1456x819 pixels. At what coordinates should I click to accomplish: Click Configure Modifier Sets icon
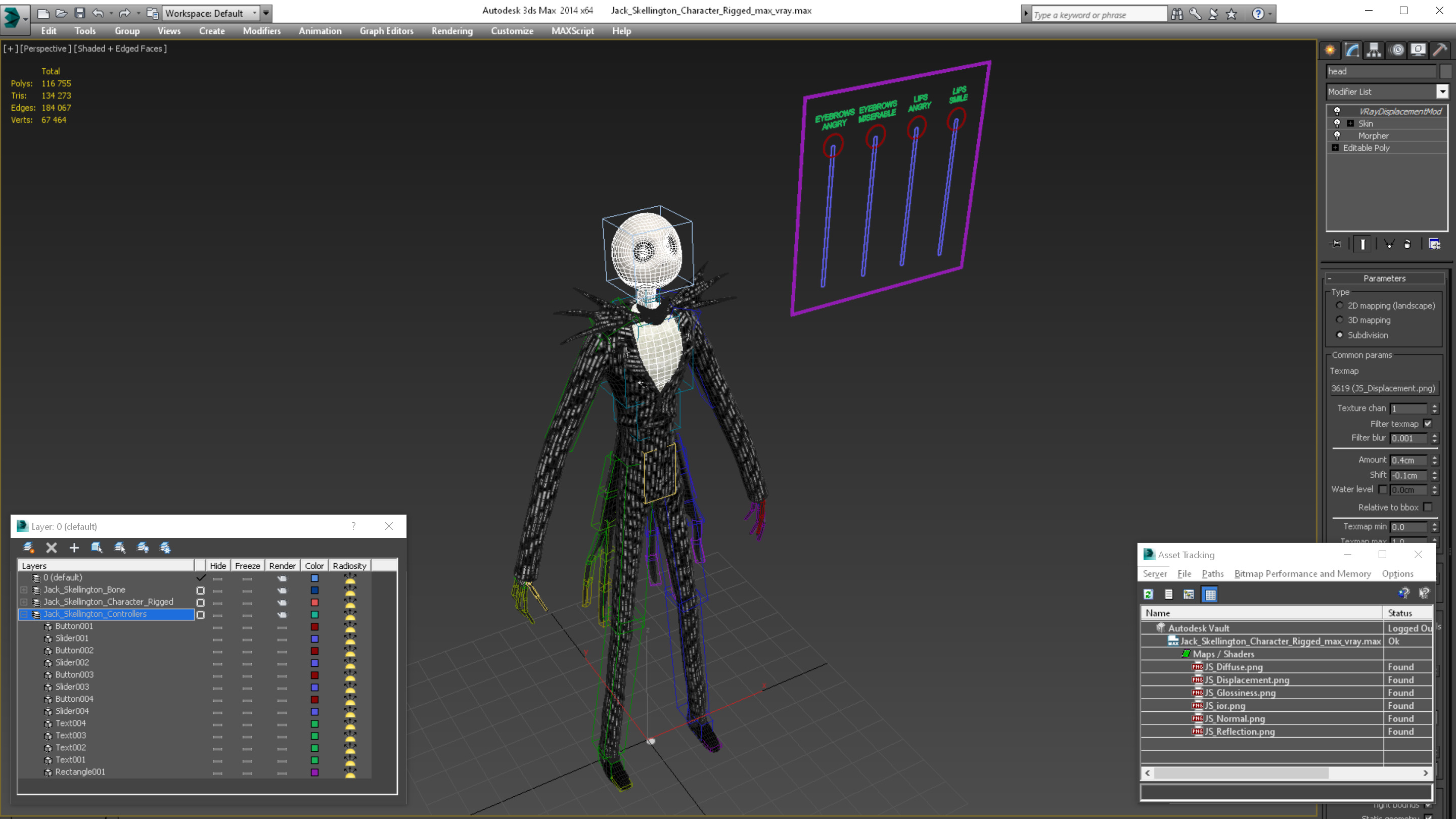pos(1435,244)
